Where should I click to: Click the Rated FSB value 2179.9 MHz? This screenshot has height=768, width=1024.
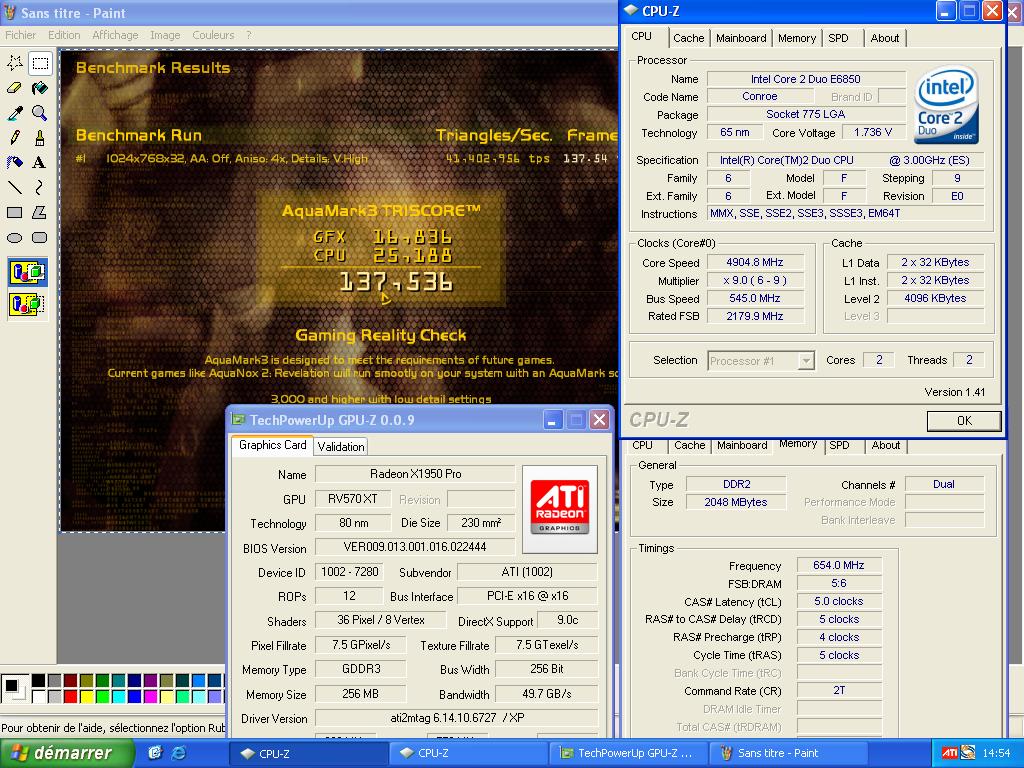pyautogui.click(x=754, y=316)
